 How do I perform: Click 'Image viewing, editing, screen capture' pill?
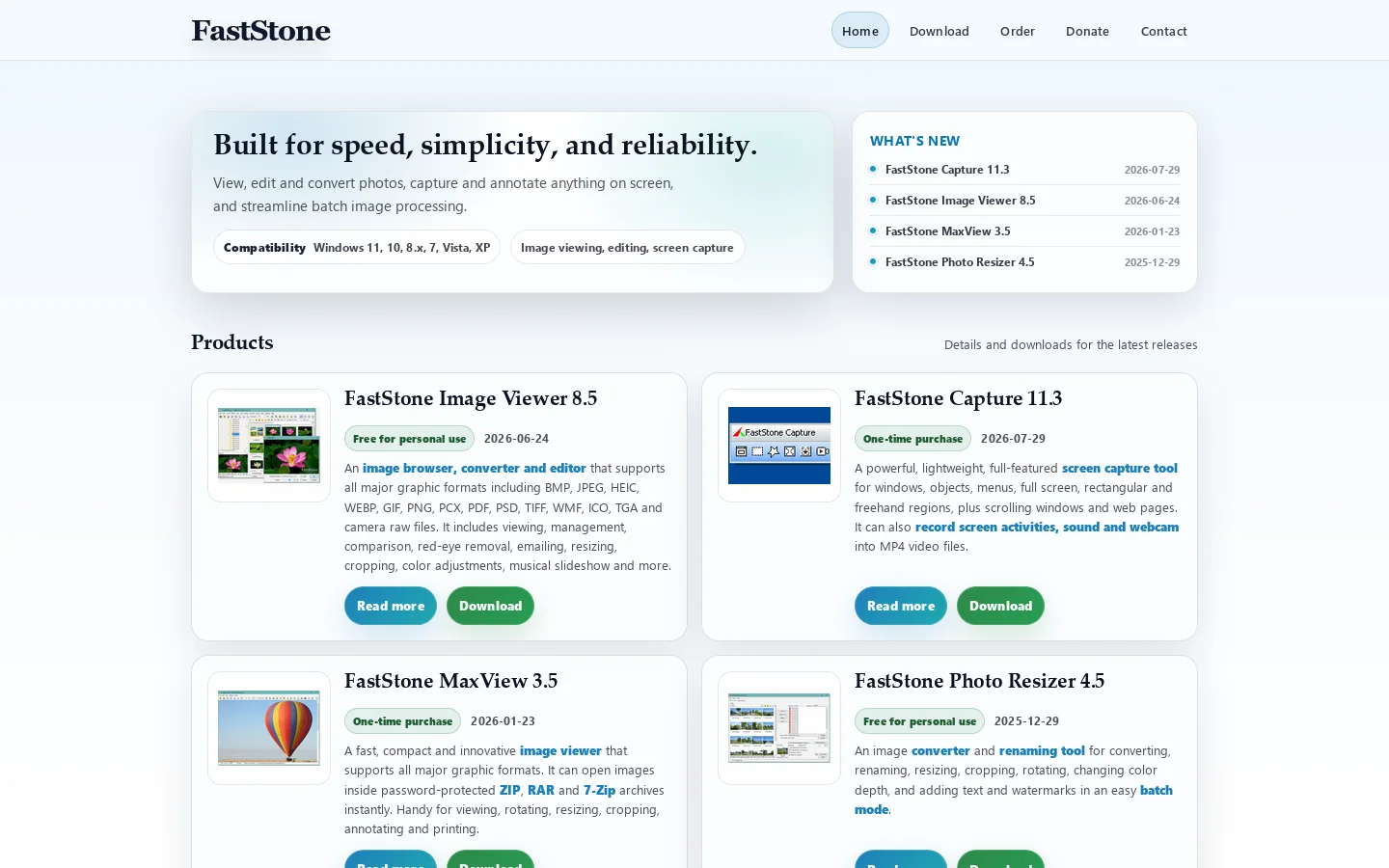627,247
